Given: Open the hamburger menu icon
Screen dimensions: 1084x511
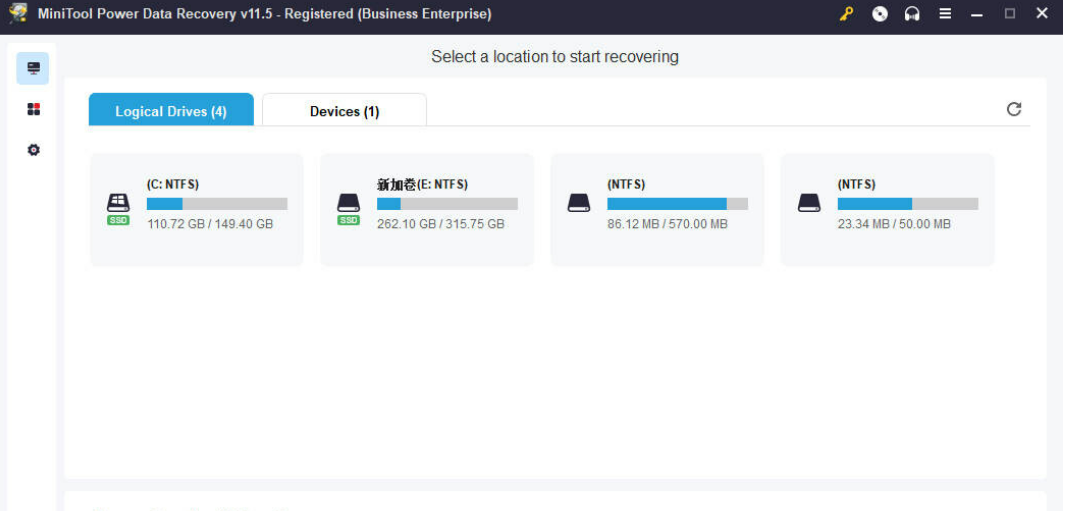Looking at the screenshot, I should pyautogui.click(x=945, y=14).
